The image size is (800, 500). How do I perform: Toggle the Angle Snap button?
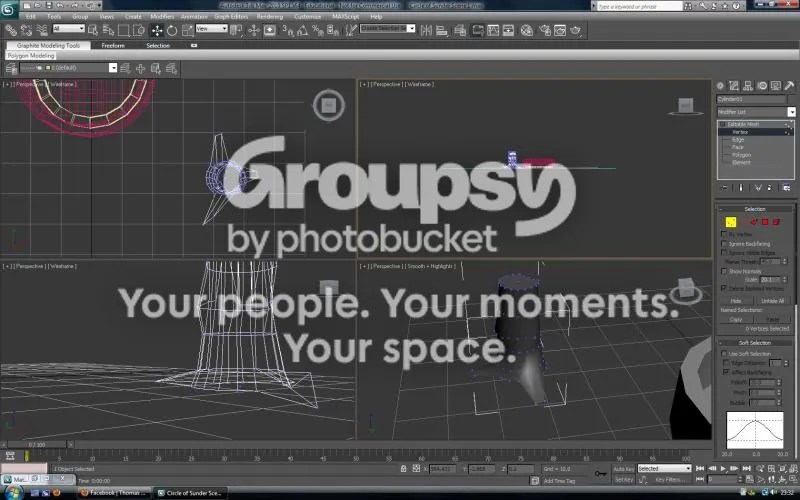click(303, 31)
